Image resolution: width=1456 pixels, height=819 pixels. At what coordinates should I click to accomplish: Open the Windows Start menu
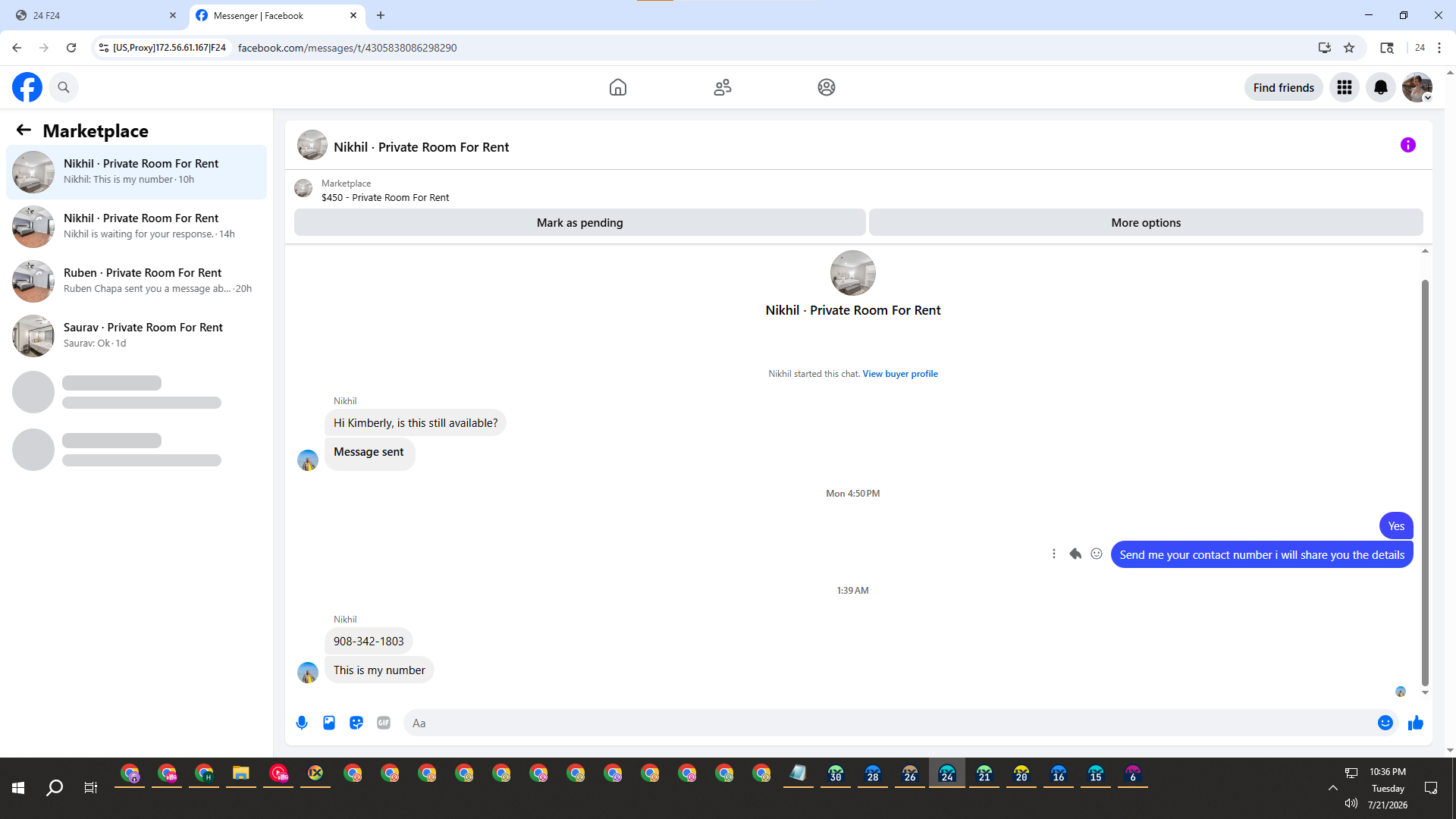tap(18, 788)
